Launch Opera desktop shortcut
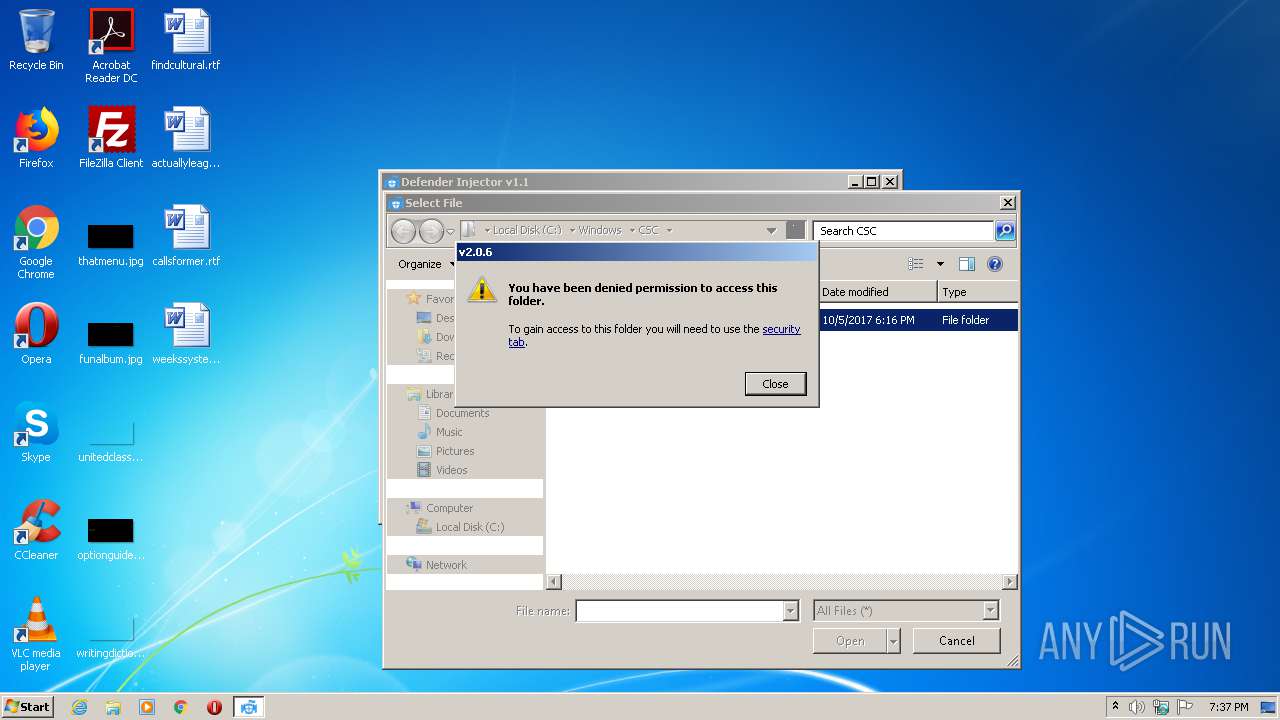This screenshot has height=720, width=1280. coord(36,334)
